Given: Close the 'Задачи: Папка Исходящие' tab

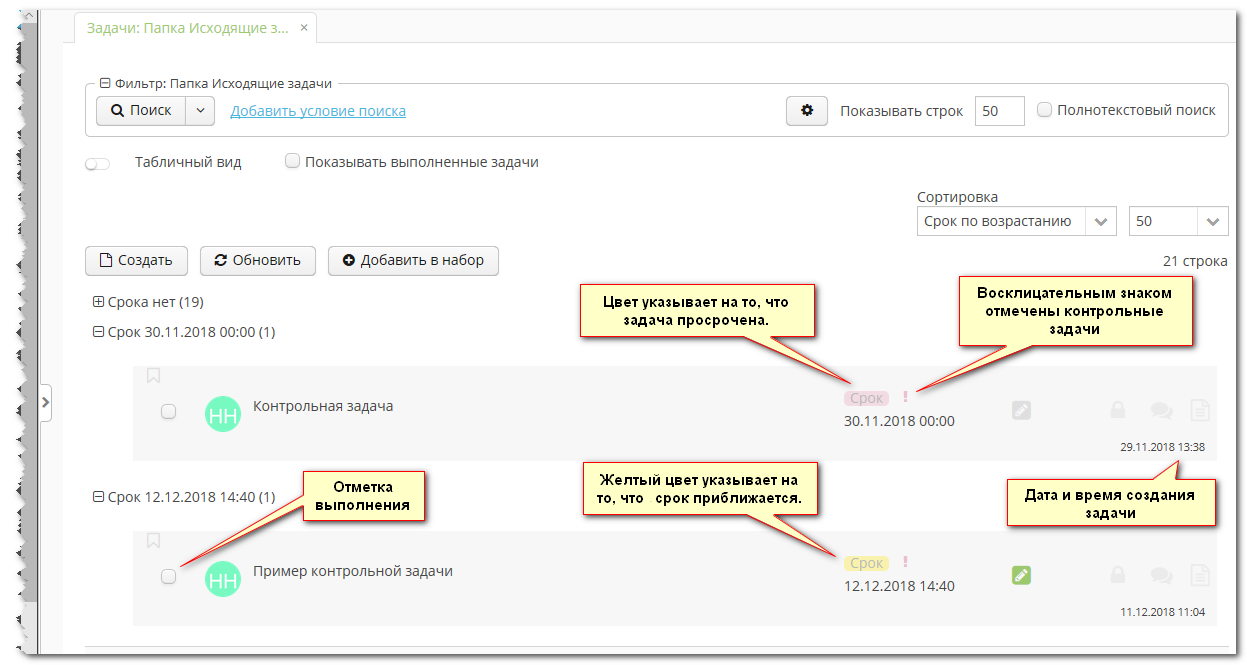Looking at the screenshot, I should (x=303, y=28).
